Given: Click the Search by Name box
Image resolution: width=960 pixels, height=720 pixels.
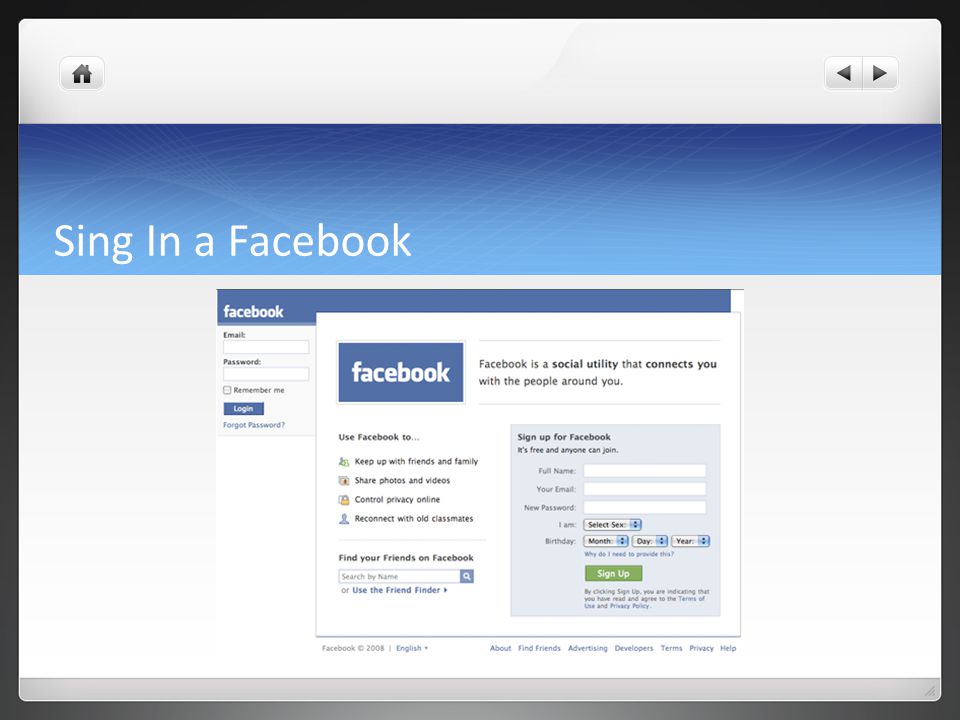Looking at the screenshot, I should point(399,576).
